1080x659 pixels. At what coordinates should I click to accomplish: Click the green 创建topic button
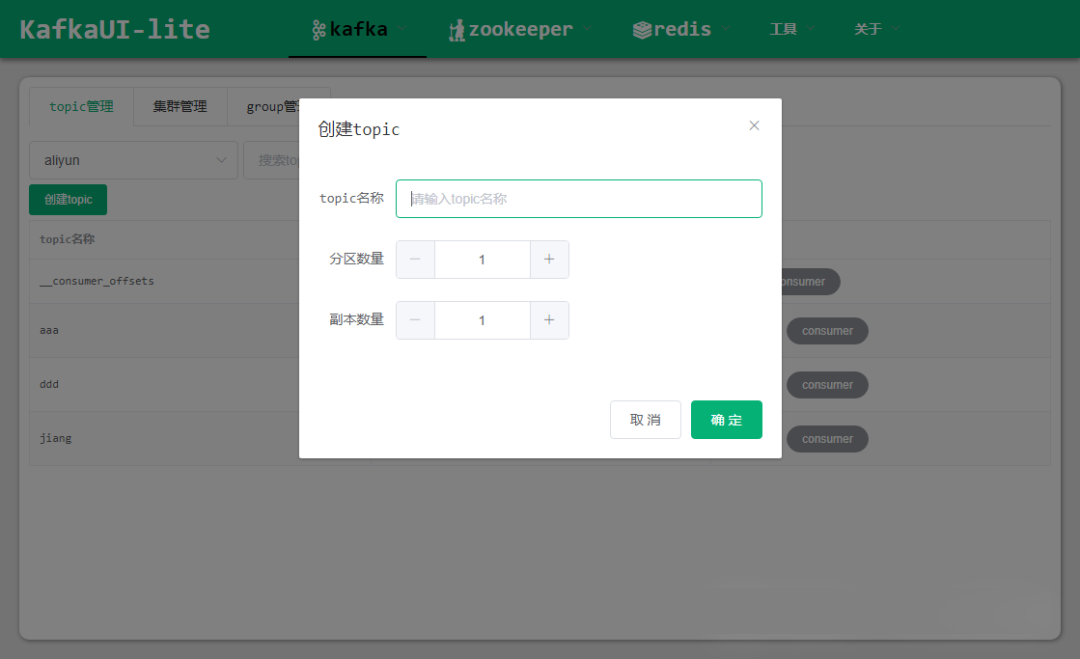point(68,200)
